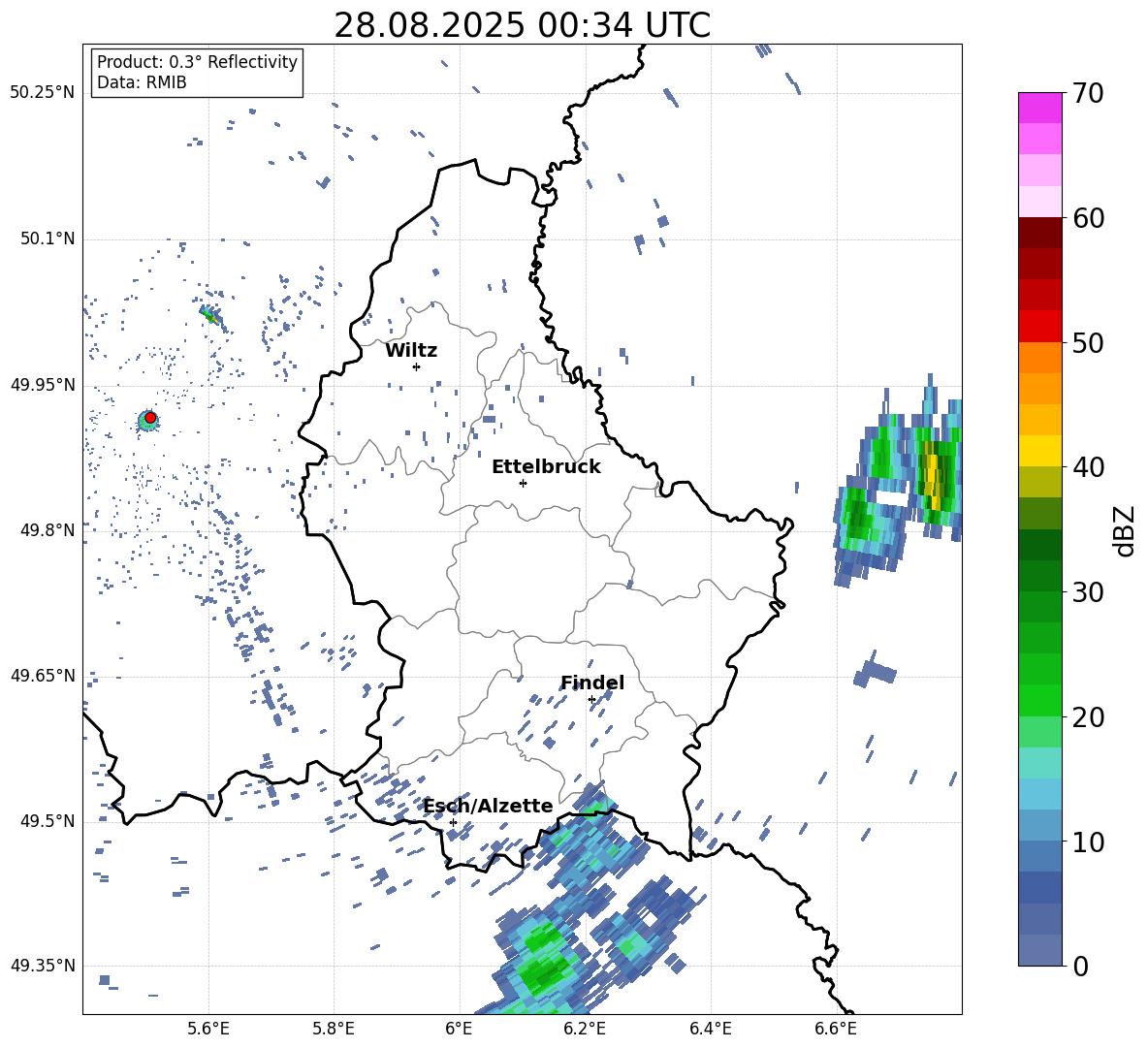The image size is (1148, 1048).
Task: Pick the bright green swatch just above 20
Action: tap(1039, 700)
